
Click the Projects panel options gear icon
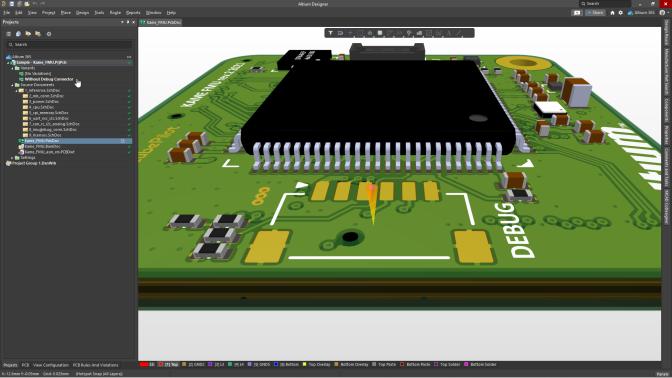coord(49,34)
